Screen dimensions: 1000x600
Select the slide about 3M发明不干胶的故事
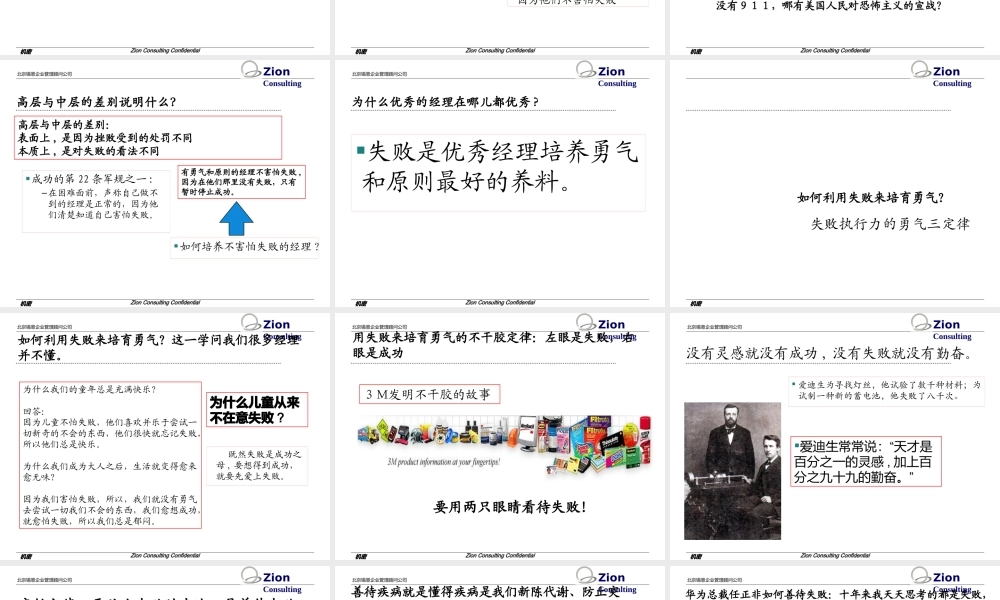click(x=500, y=436)
